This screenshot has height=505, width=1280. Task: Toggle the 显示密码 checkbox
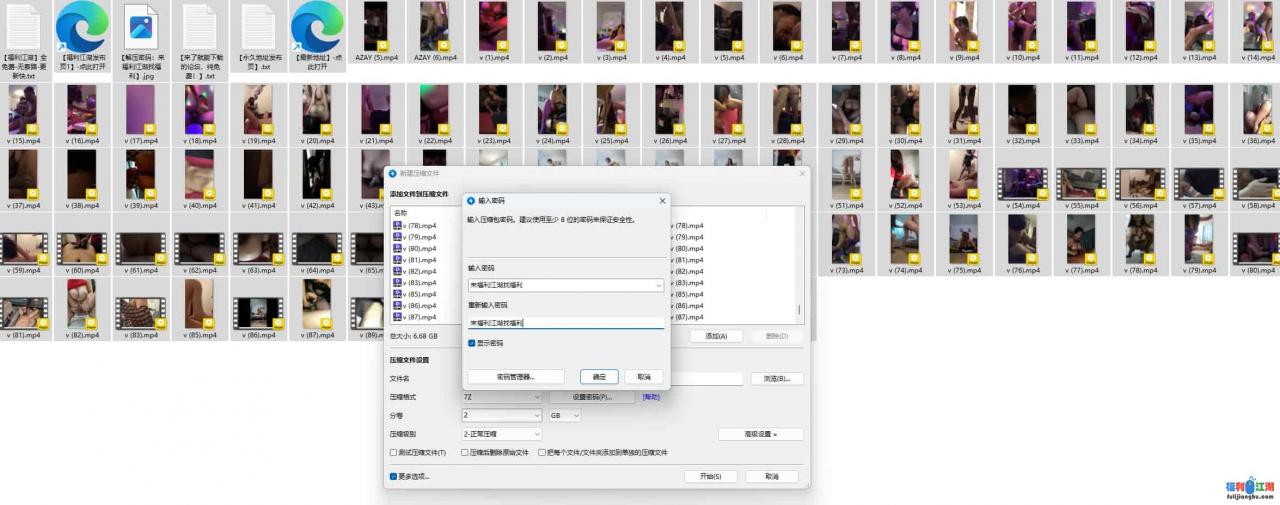click(x=472, y=343)
